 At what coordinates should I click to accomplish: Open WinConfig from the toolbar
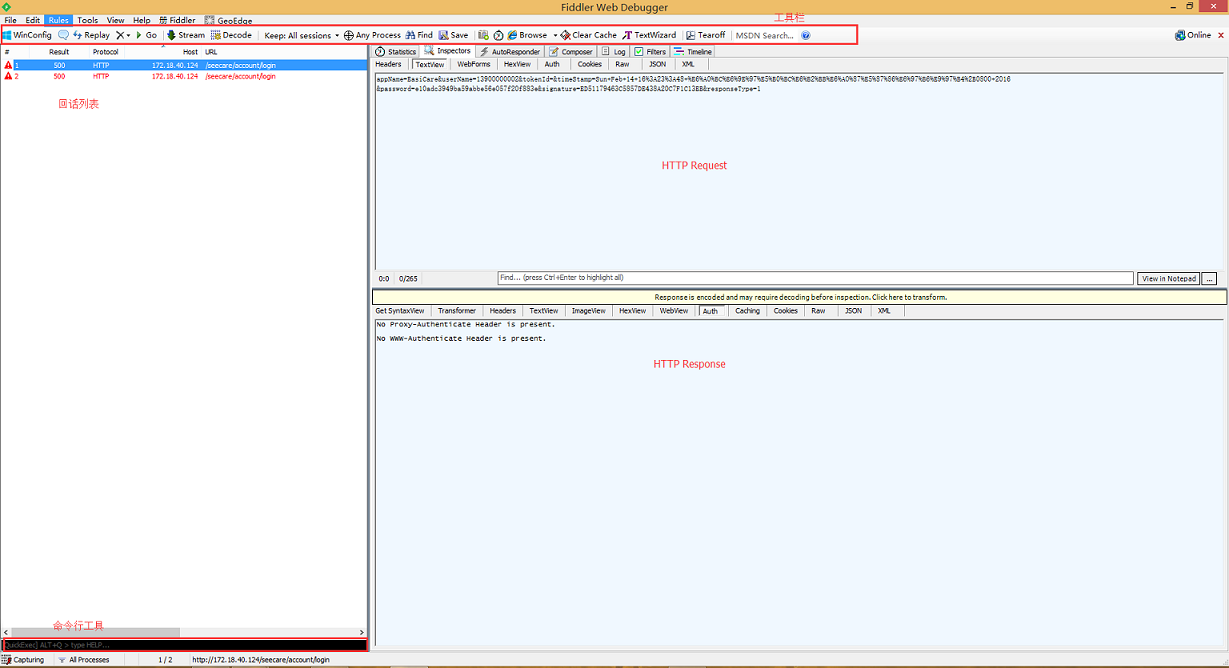pos(27,35)
